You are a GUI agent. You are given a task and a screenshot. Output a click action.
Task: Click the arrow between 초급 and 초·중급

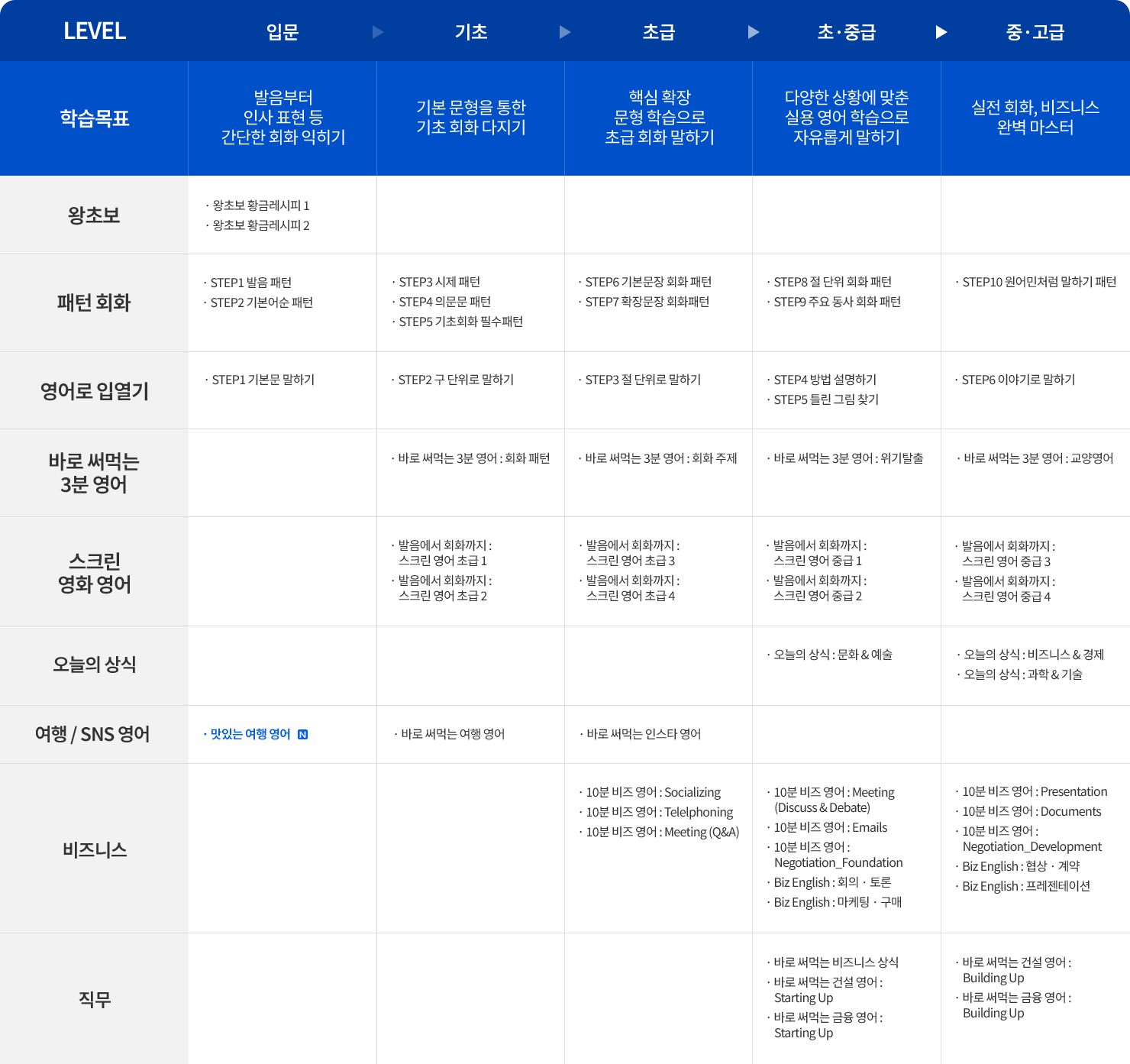click(754, 32)
